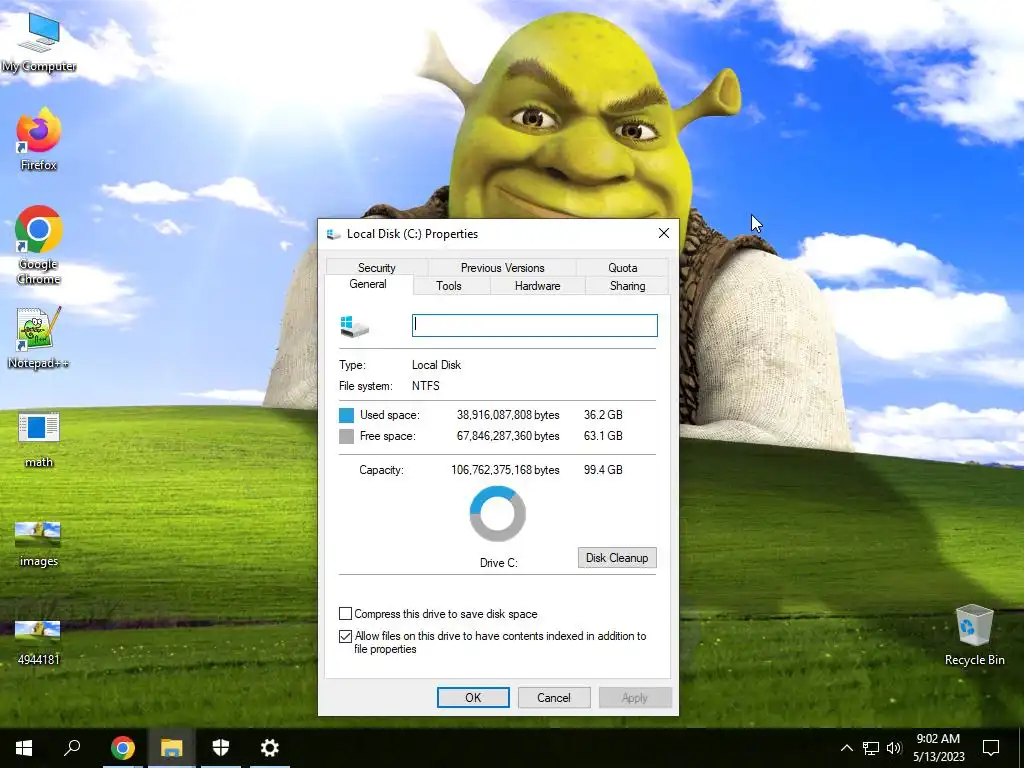Click the drive label text field

(x=535, y=325)
